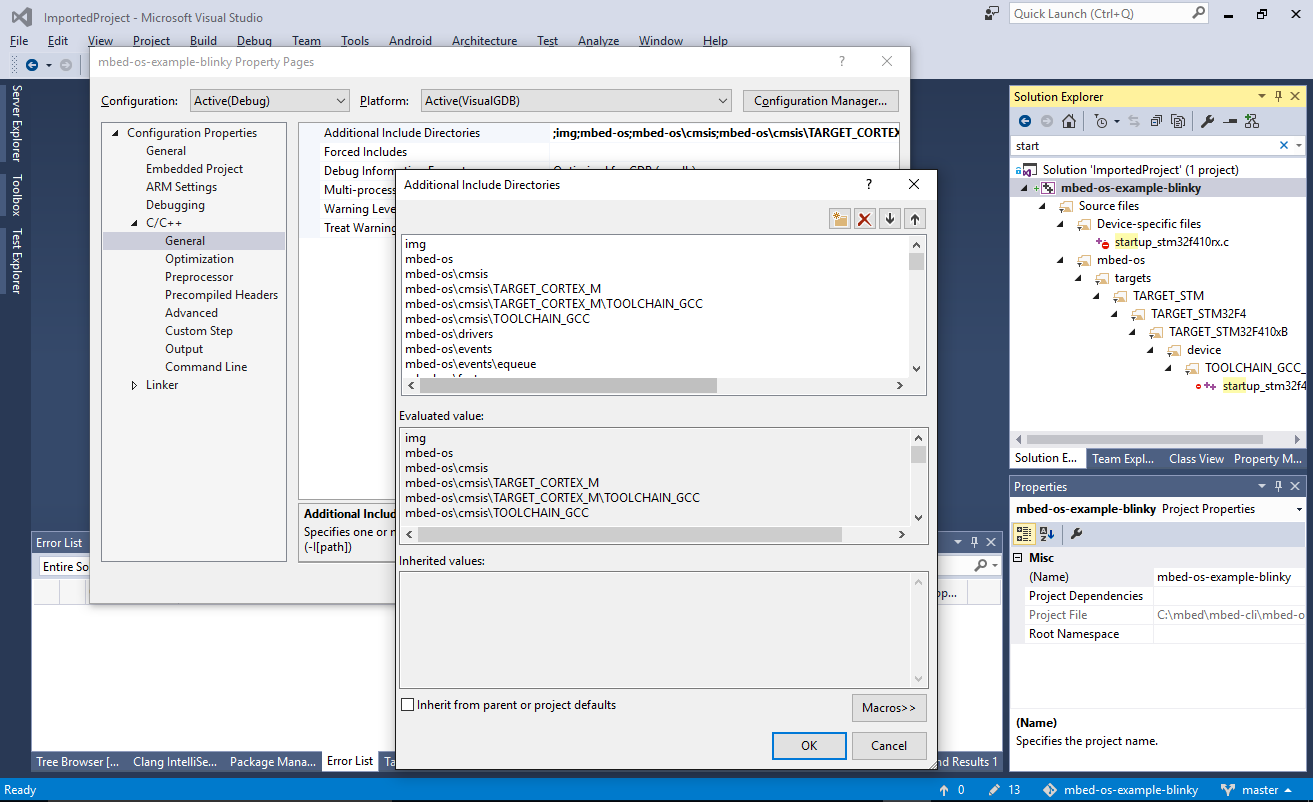Viewport: 1313px width, 802px height.
Task: Switch to Team Explorer tab
Action: pyautogui.click(x=1123, y=459)
